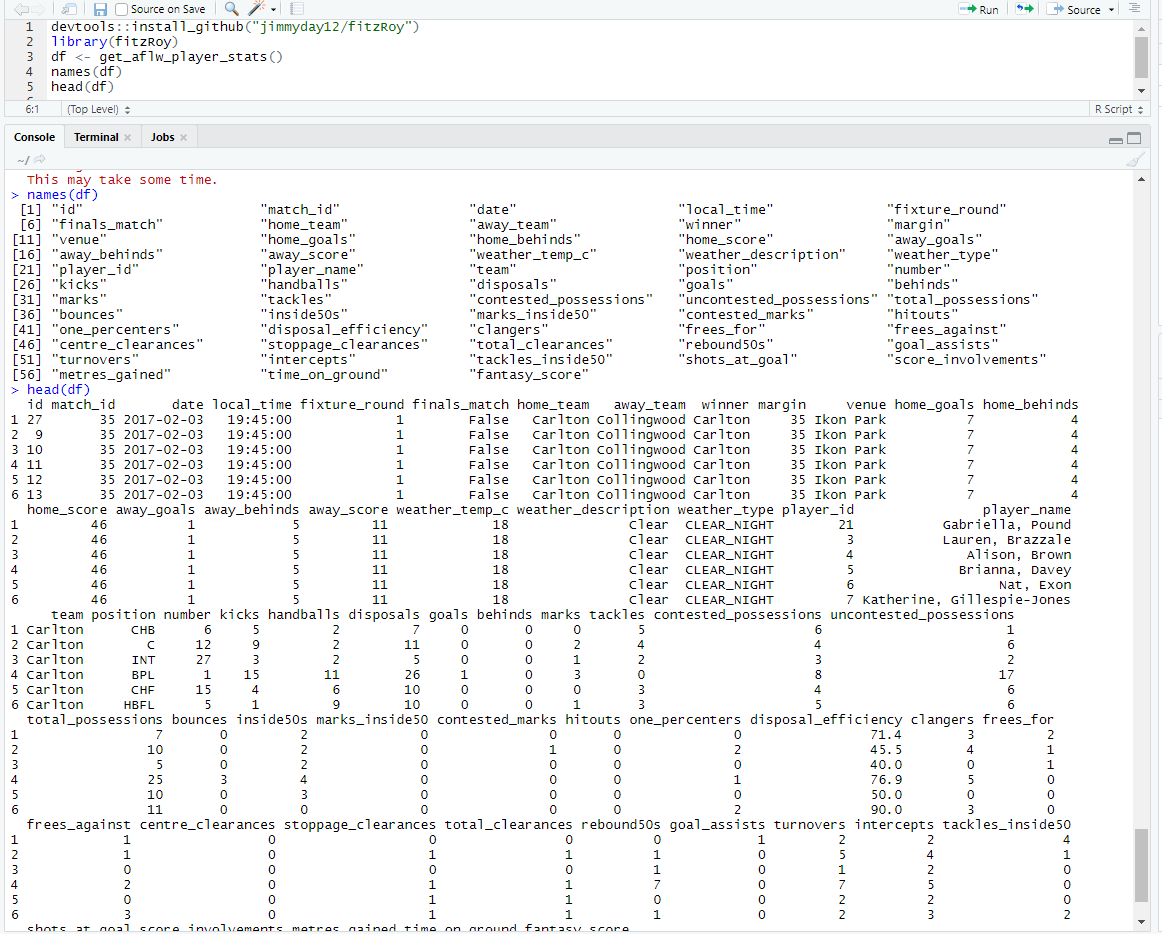The width and height of the screenshot is (1162, 934).
Task: Click the code tools magic wand
Action: [256, 9]
